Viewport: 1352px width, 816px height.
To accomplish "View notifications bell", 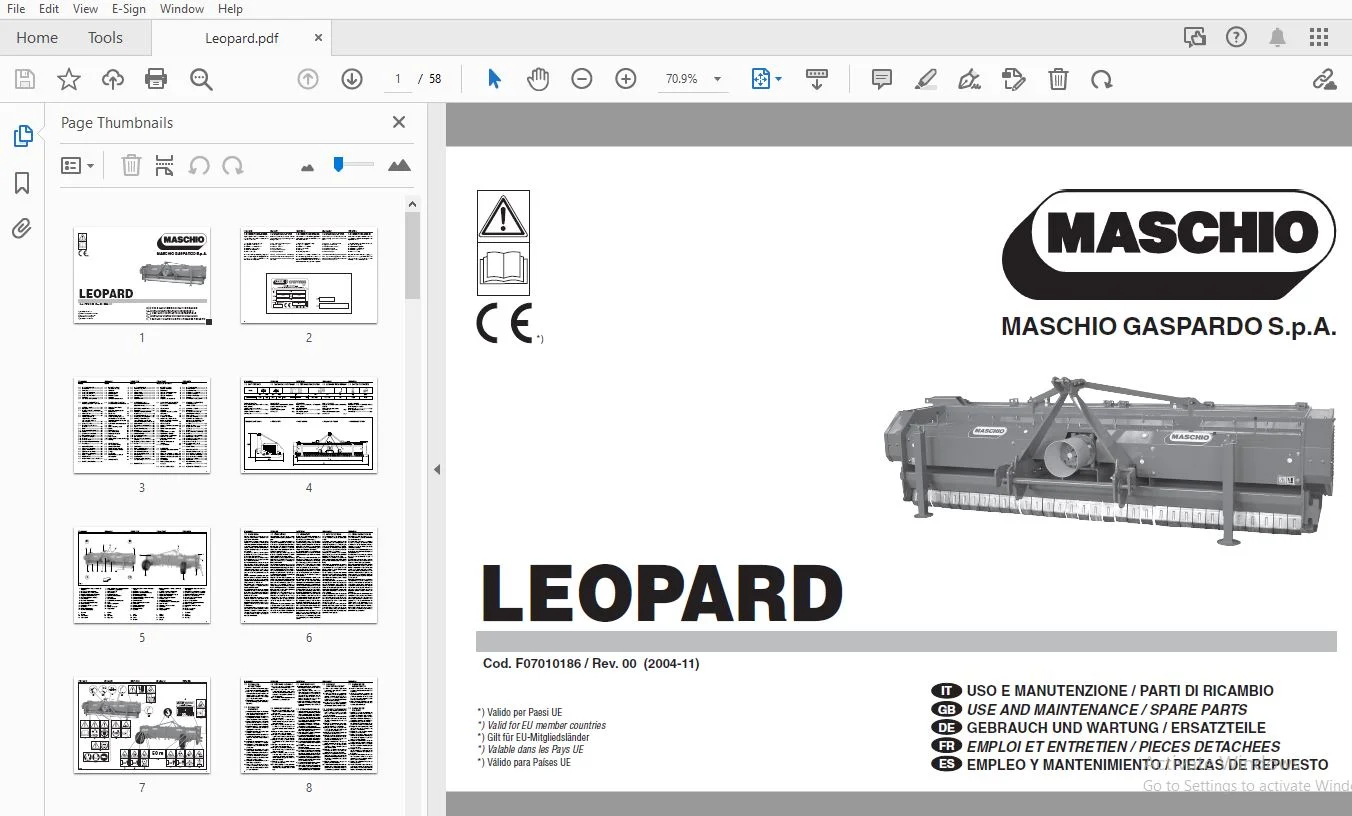I will [x=1278, y=38].
